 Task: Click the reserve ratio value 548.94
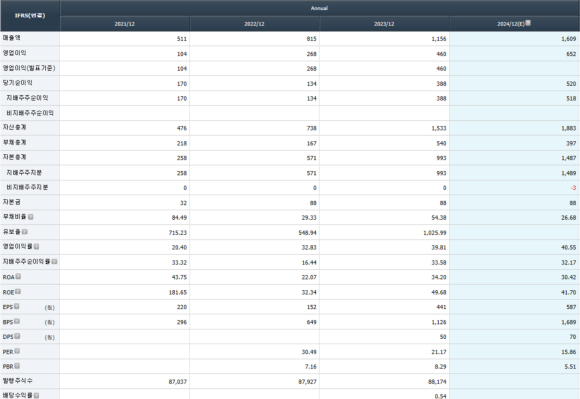click(x=307, y=233)
